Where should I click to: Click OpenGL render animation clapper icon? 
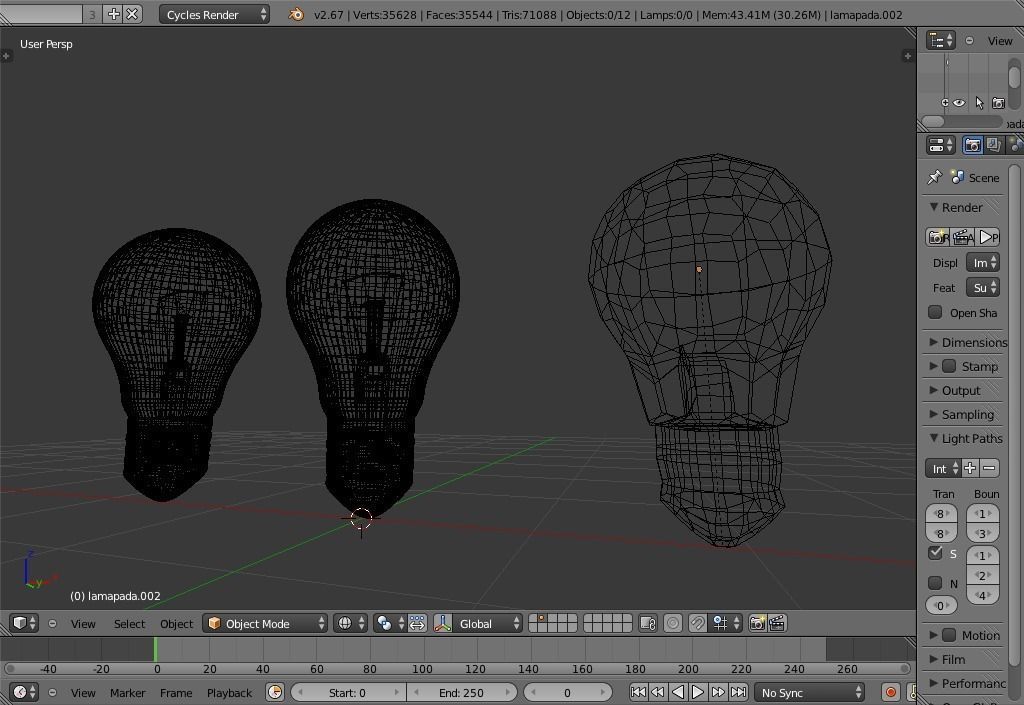pos(777,623)
